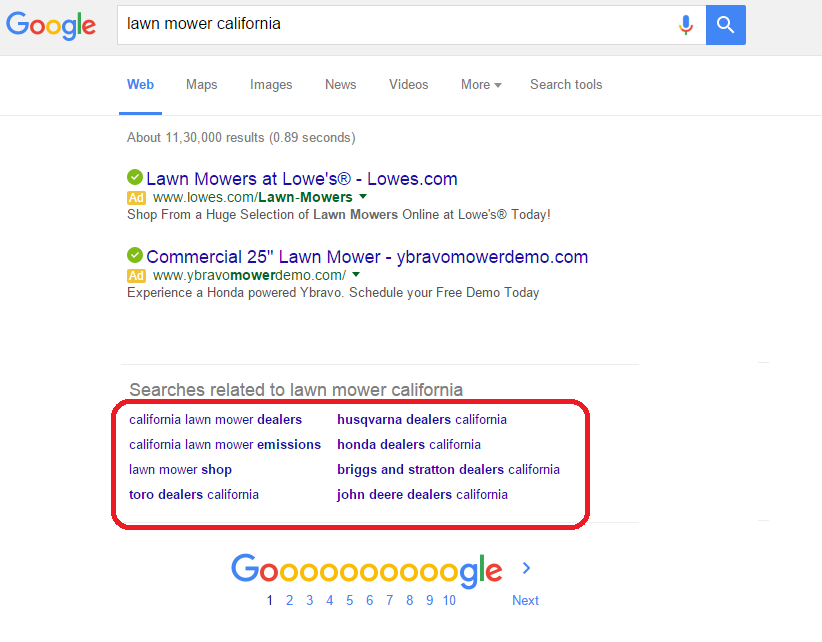Go to results page 3
The image size is (822, 642).
(309, 601)
